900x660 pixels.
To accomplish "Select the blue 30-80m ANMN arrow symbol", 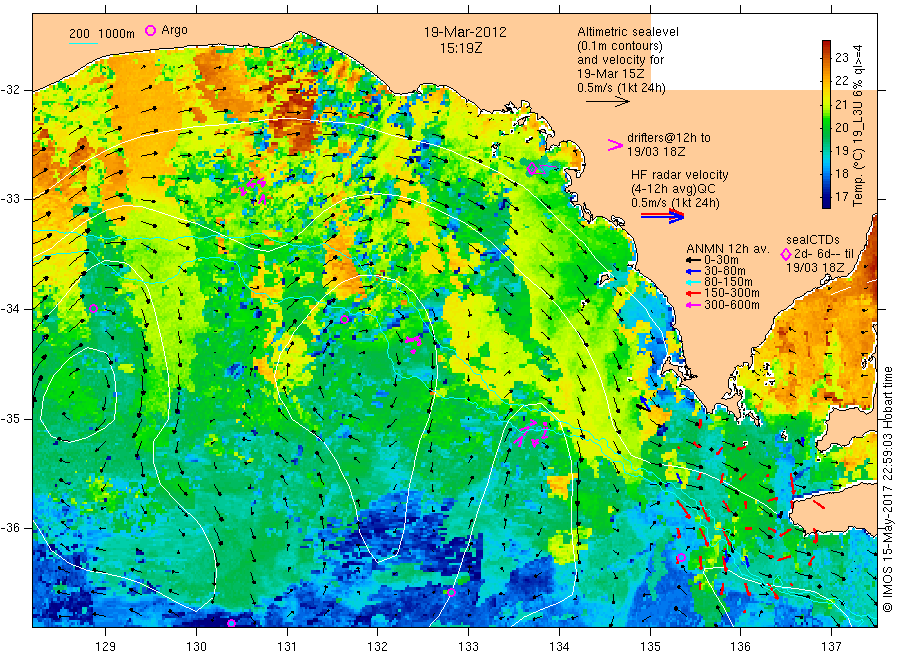I will (693, 271).
